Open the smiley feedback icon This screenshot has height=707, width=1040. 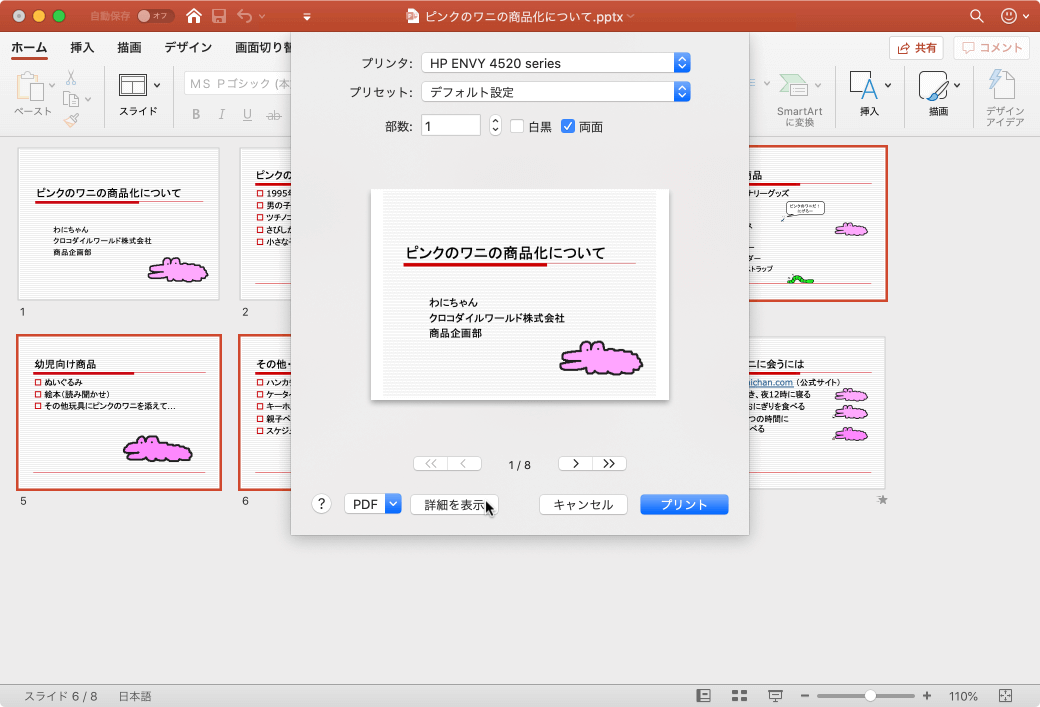point(1009,16)
